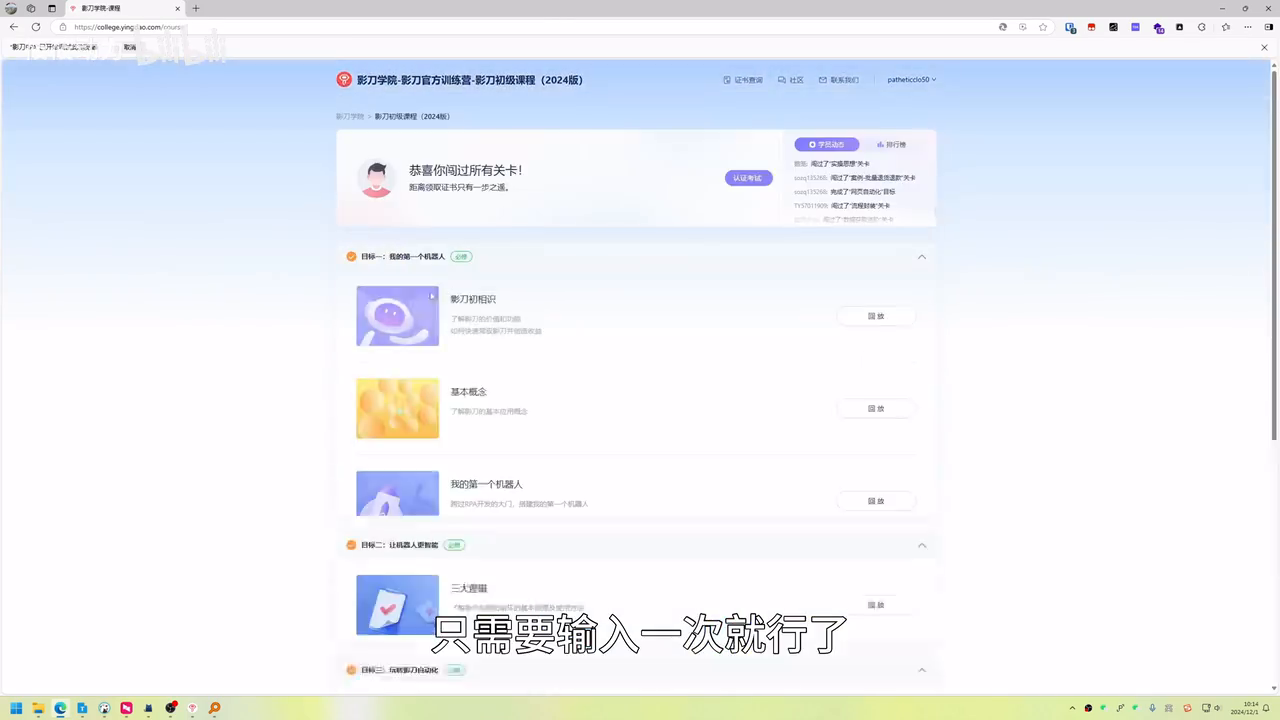Viewport: 1280px width, 720px height.
Task: Click the 影刀初相识 course thumbnail
Action: [397, 316]
